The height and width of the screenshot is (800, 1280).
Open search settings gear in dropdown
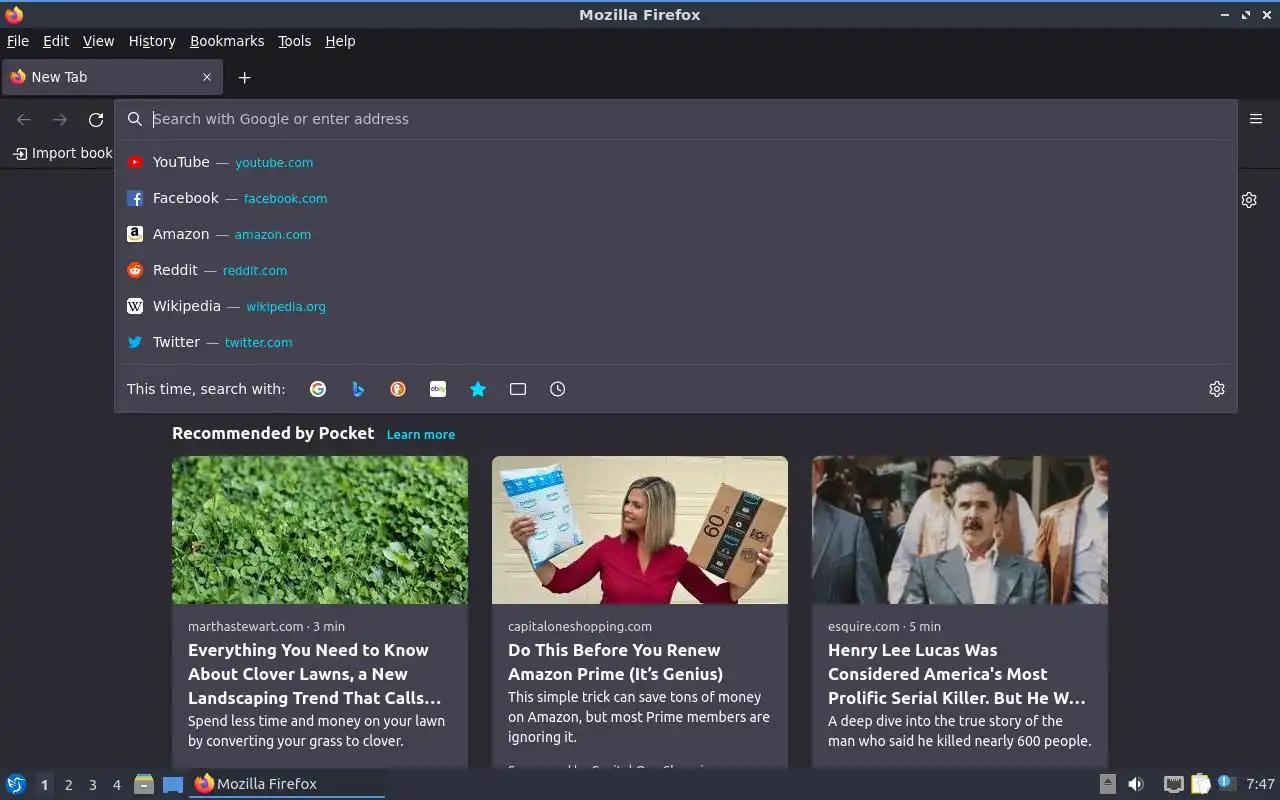pos(1217,389)
